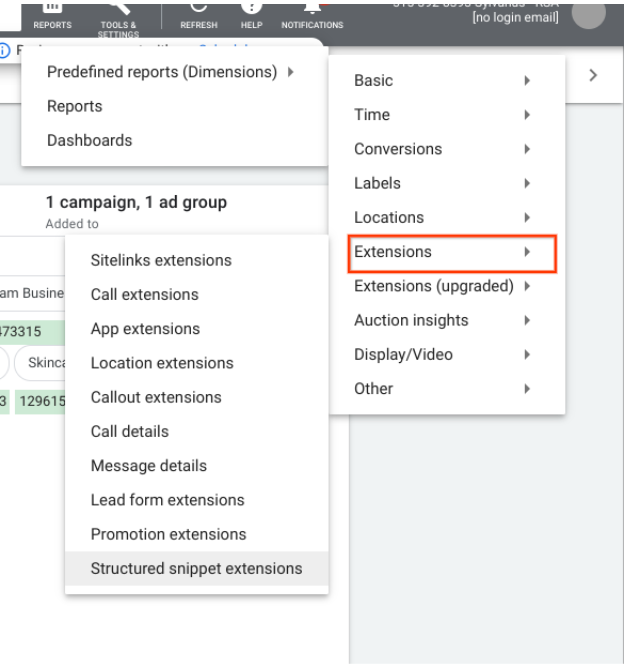Expand the Other submenu
This screenshot has width=624, height=668.
(x=447, y=389)
